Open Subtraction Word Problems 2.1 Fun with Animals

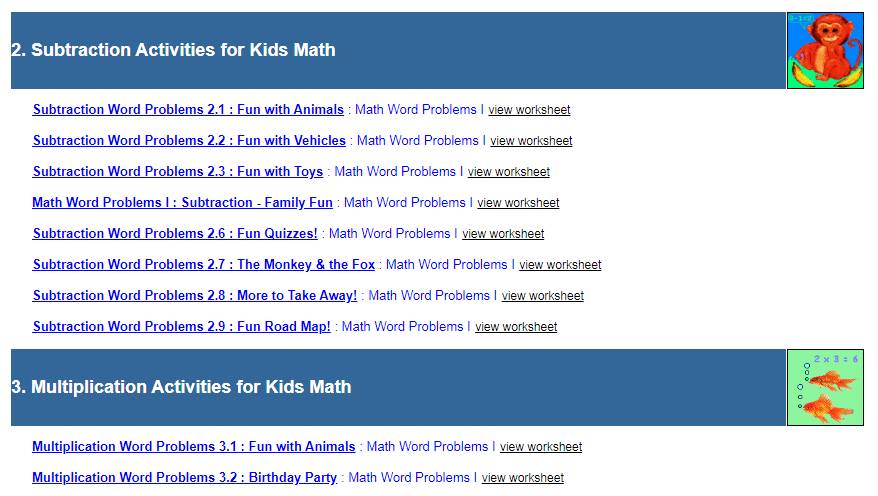[x=188, y=110]
